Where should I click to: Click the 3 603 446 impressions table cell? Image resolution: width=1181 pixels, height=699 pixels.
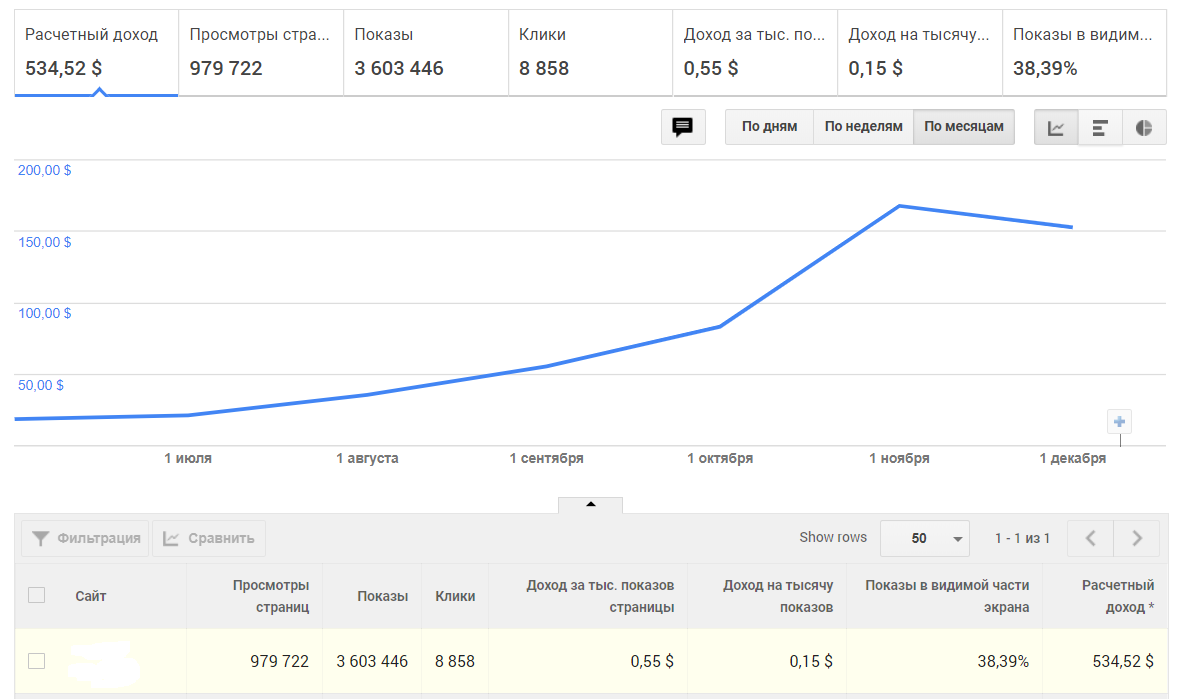coord(372,661)
